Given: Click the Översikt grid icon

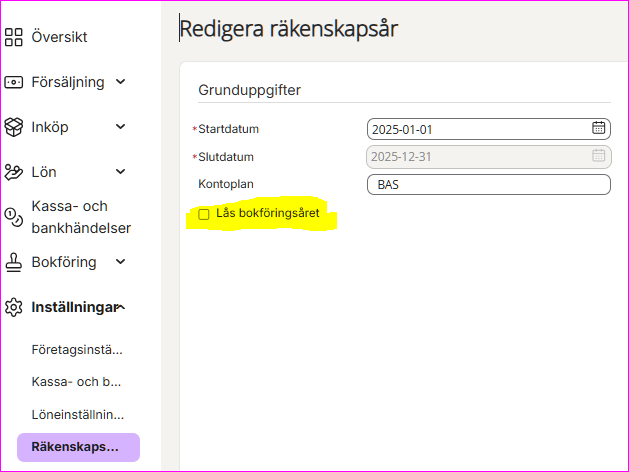Looking at the screenshot, I should (13, 37).
